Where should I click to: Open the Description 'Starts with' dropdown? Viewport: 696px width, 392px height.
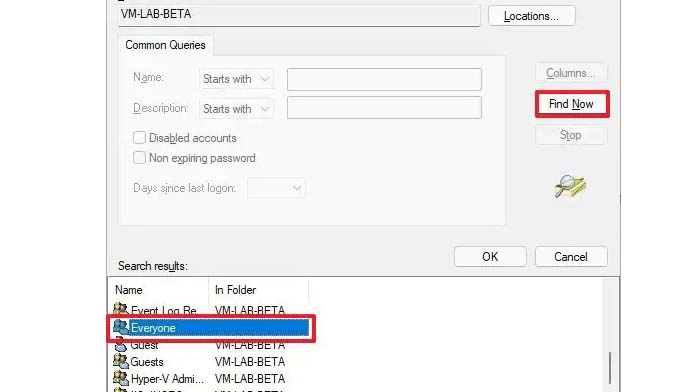(236, 109)
